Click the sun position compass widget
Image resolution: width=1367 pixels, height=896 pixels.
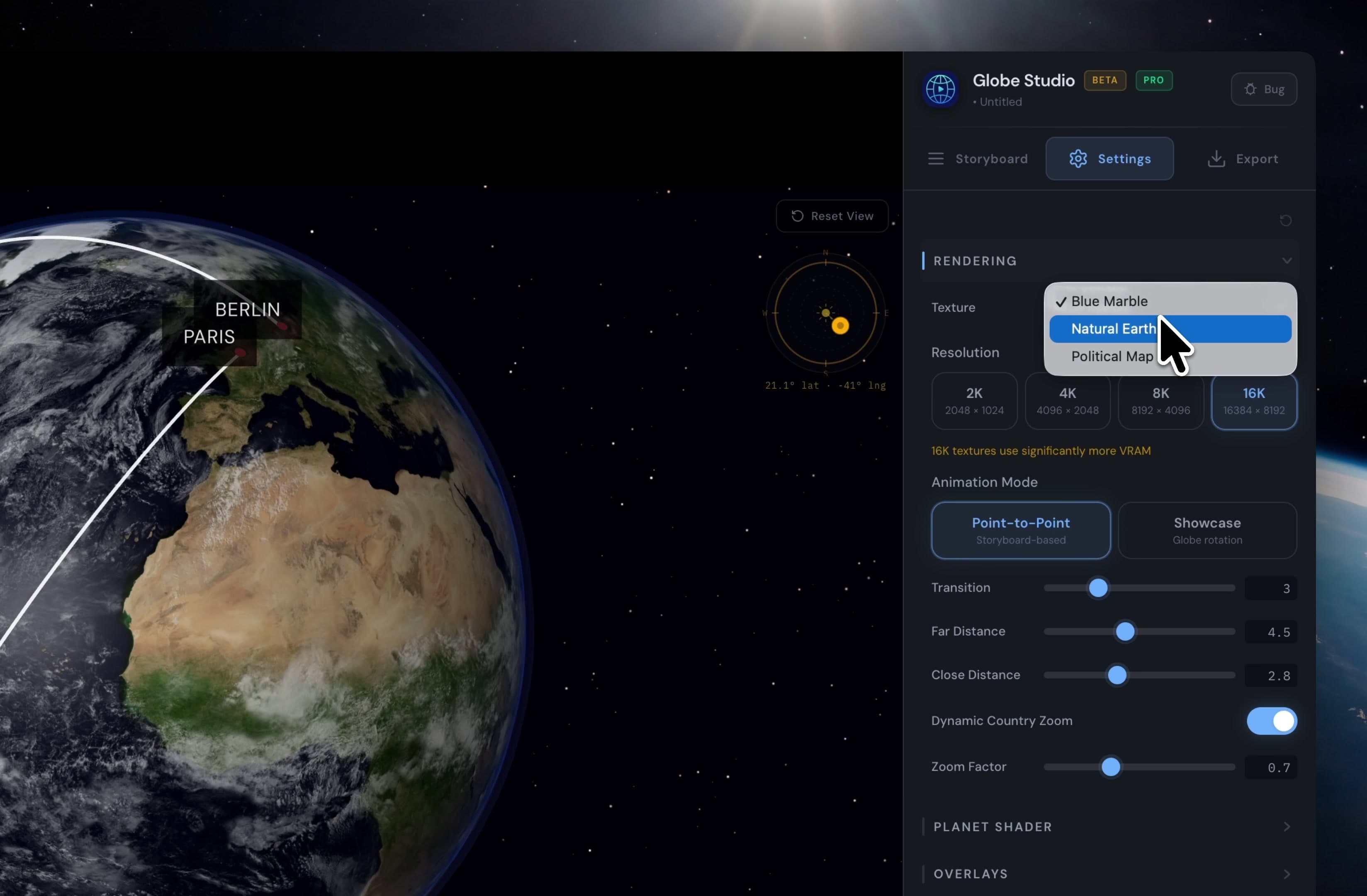point(826,313)
